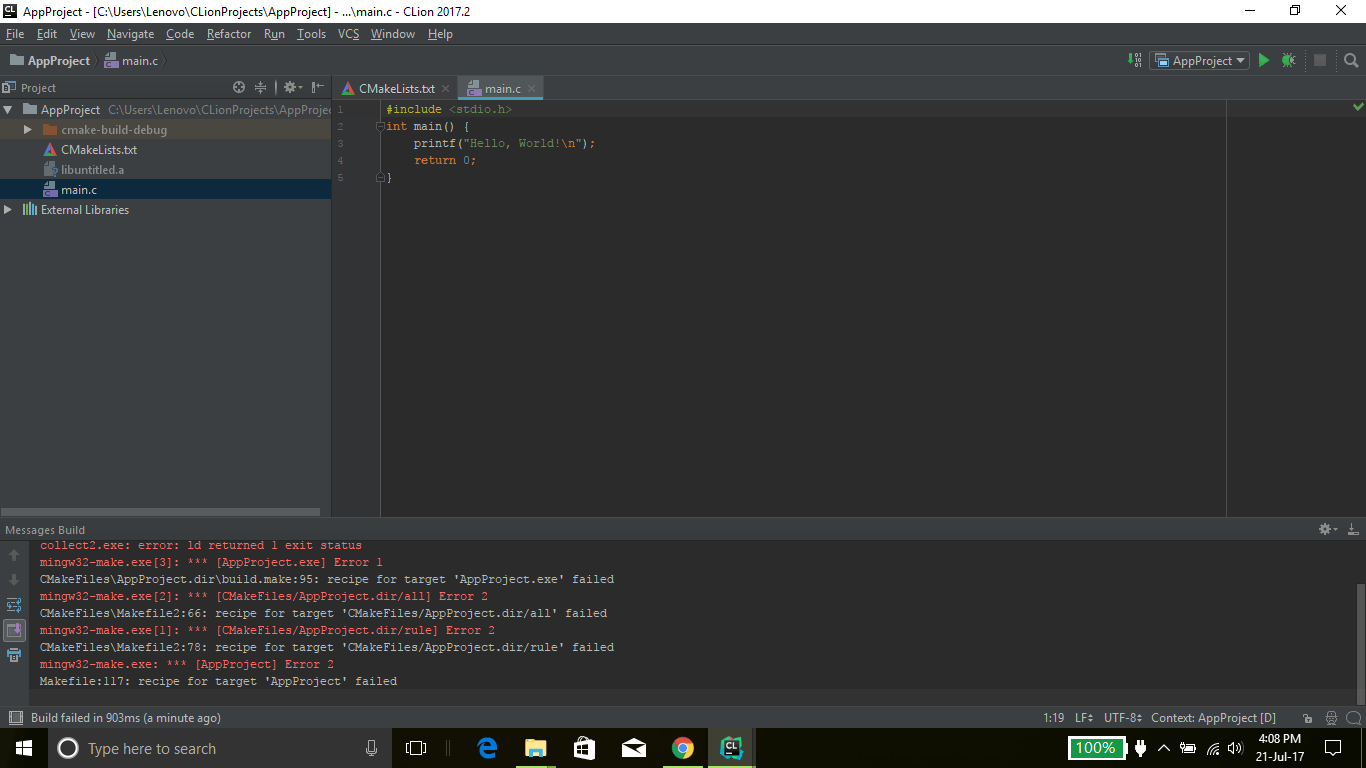This screenshot has height=768, width=1366.
Task: Expand the cmake-build-debug folder
Action: click(28, 130)
